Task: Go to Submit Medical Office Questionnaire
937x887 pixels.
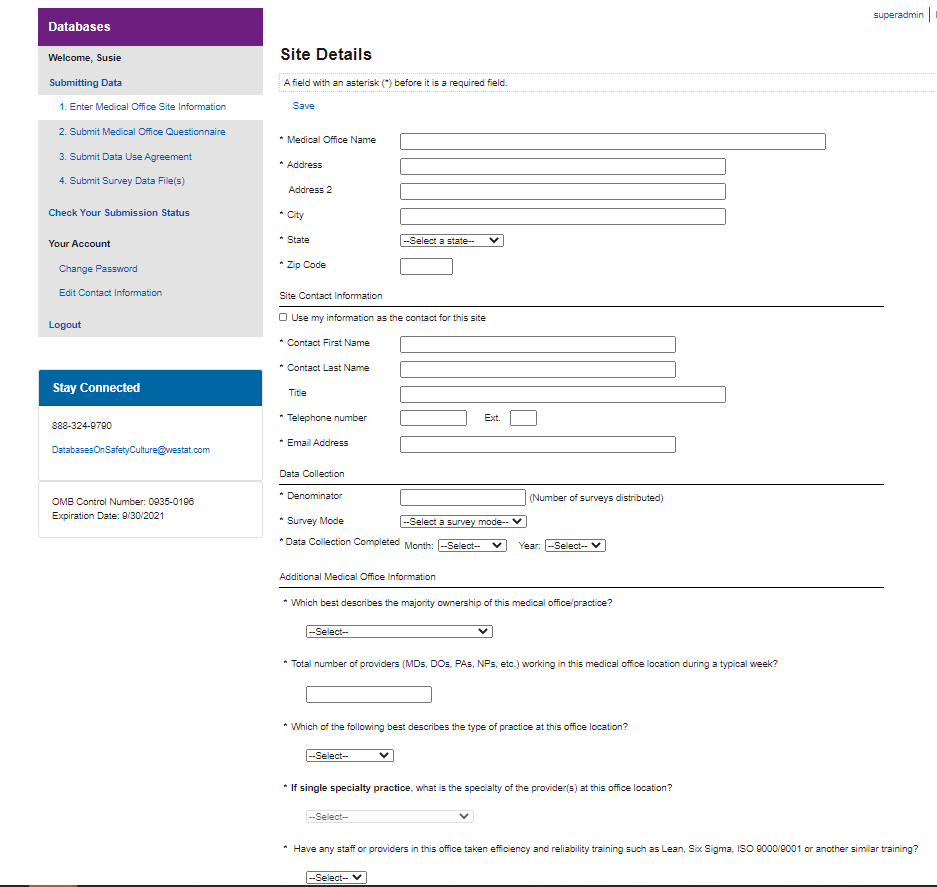Action: click(142, 131)
